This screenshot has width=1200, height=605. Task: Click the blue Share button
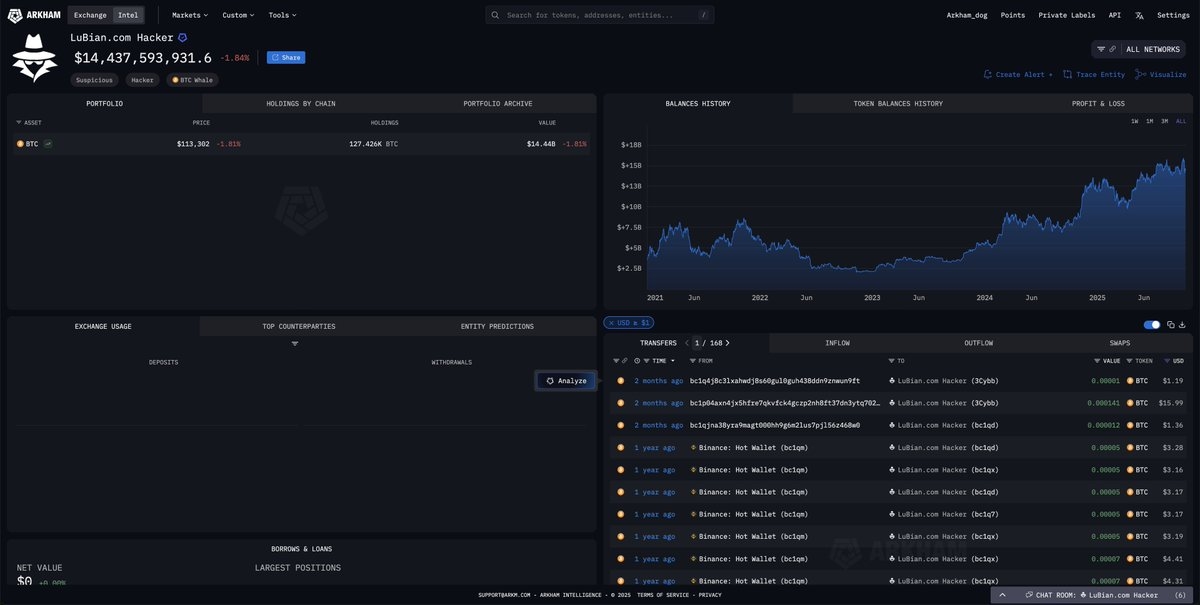[285, 57]
